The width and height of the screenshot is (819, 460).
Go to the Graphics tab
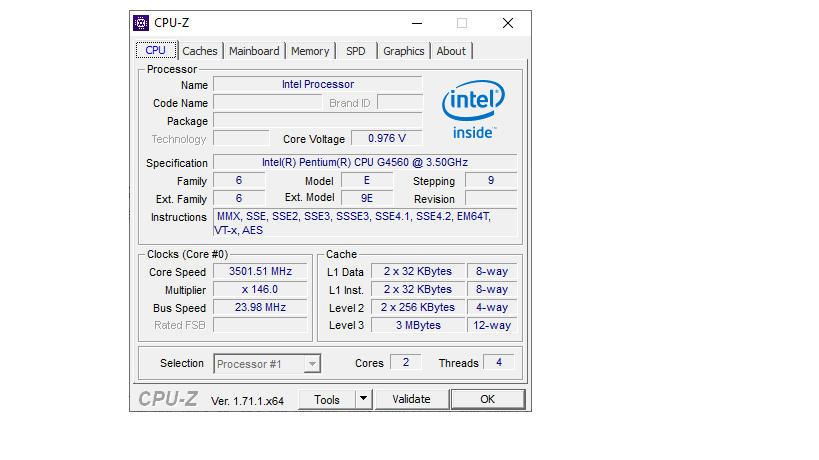tap(403, 51)
